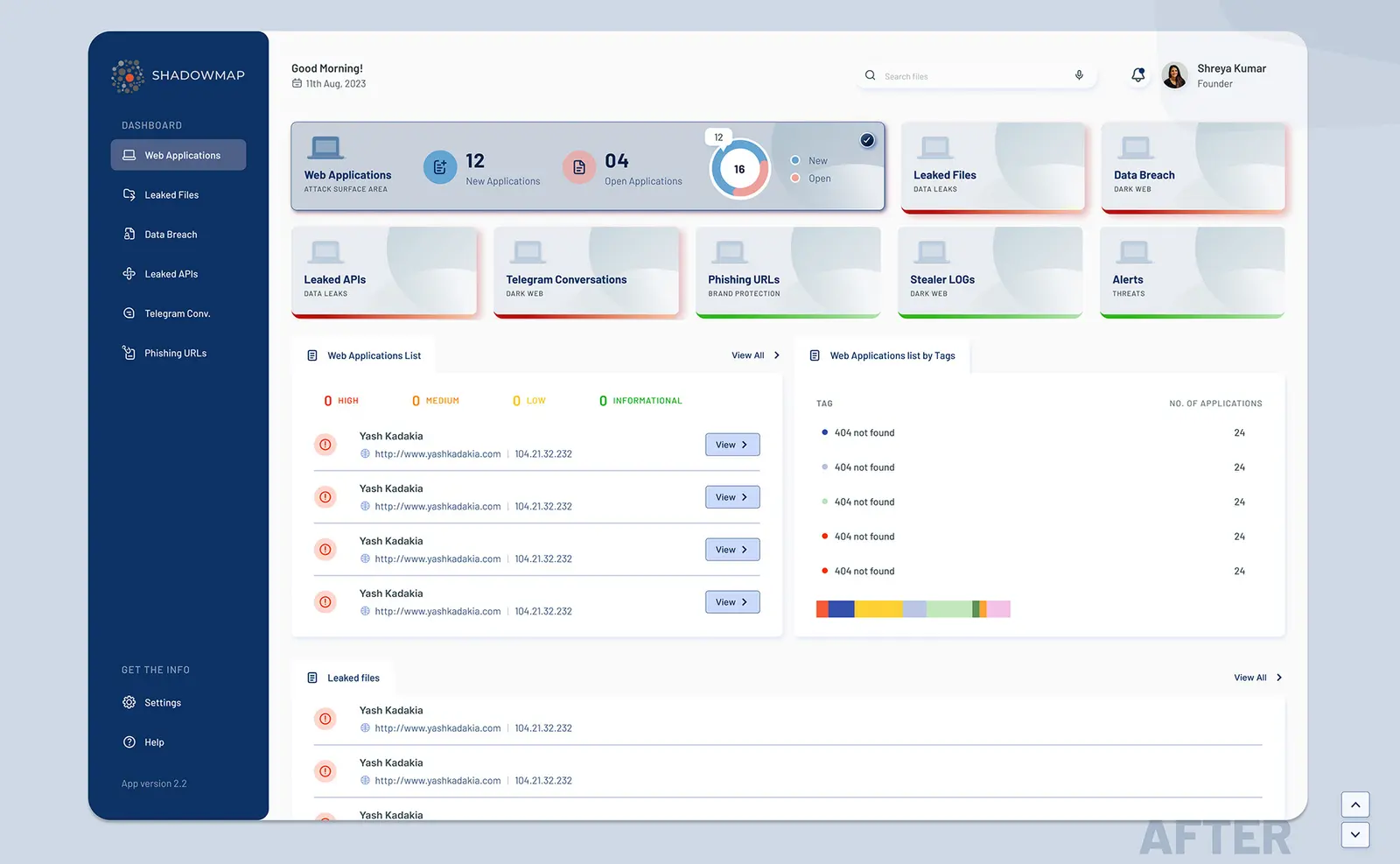Open the Telegram Conversations card
The height and width of the screenshot is (864, 1400).
coord(586,272)
